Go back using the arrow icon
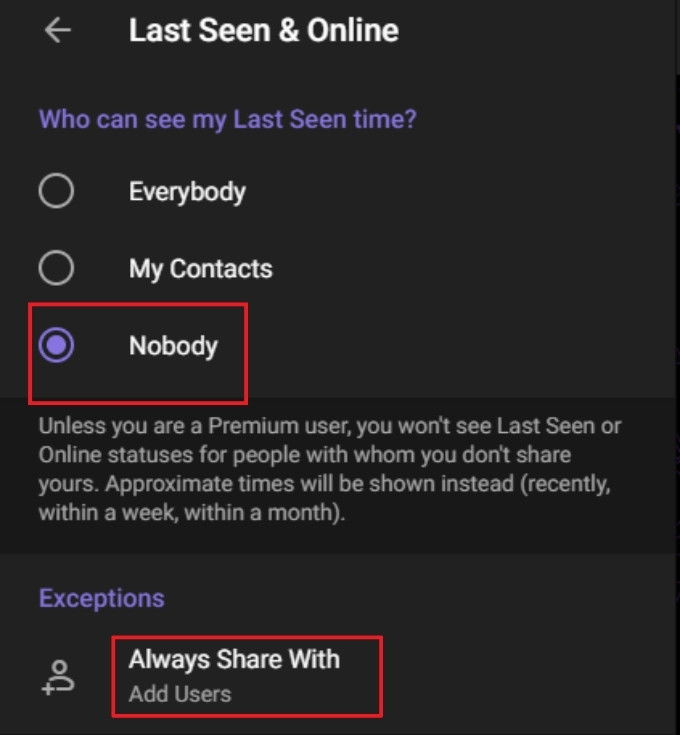Image resolution: width=680 pixels, height=735 pixels. coord(58,31)
